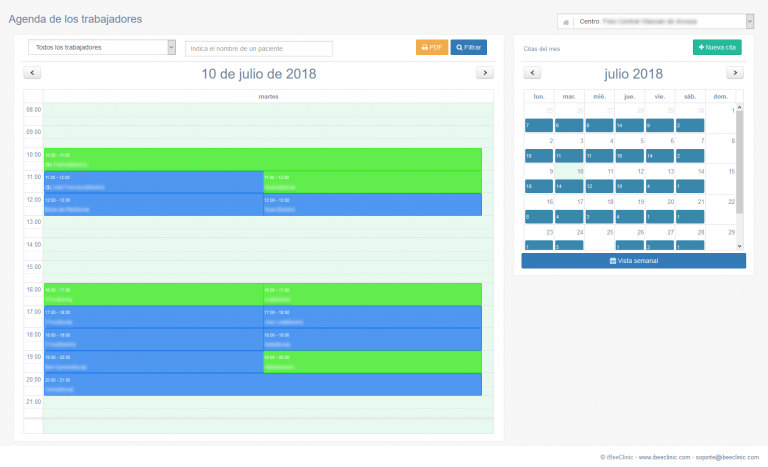Go to previous month in mini calendar
Image resolution: width=768 pixels, height=467 pixels.
pos(533,73)
